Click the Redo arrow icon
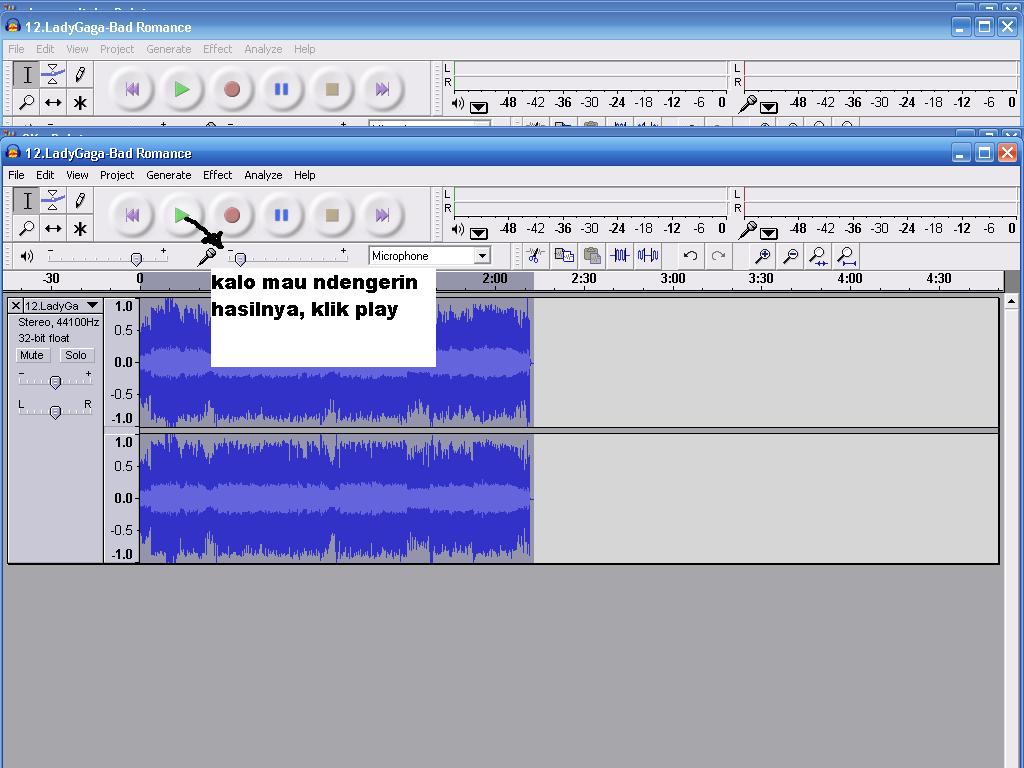This screenshot has width=1024, height=768. click(x=718, y=255)
